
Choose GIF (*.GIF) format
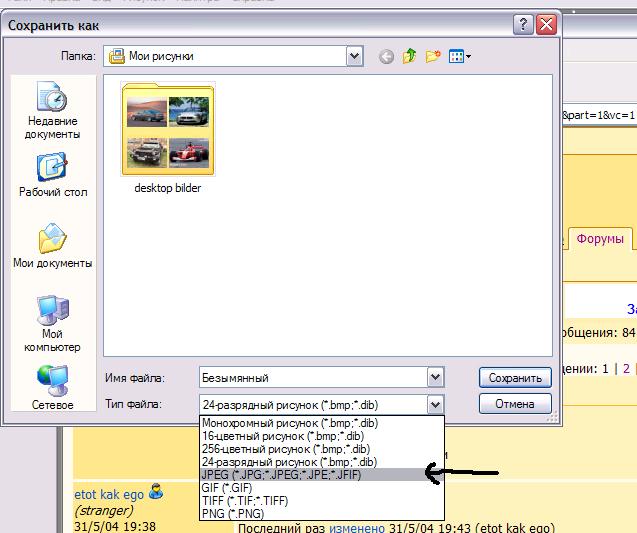pos(227,487)
